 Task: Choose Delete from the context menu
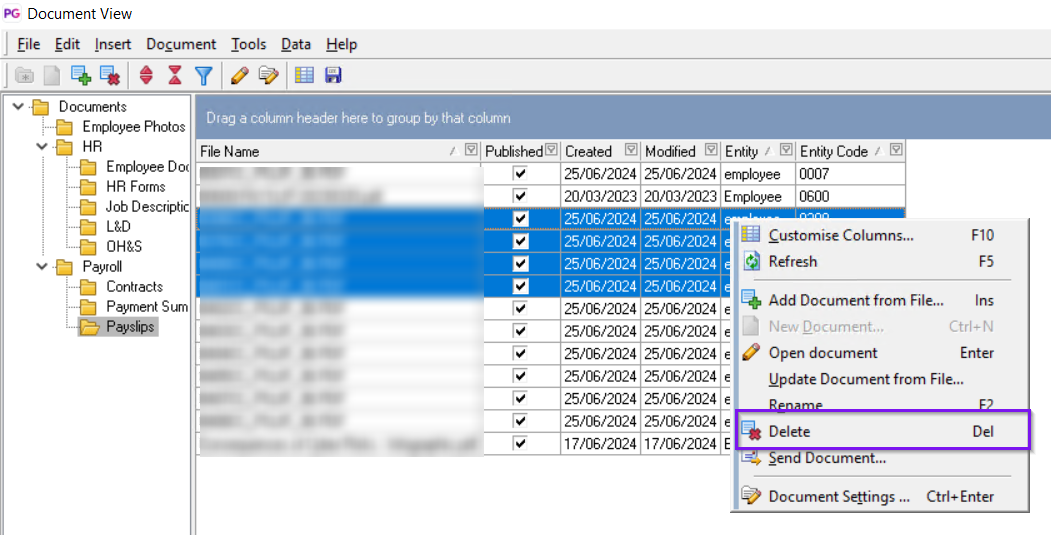pyautogui.click(x=789, y=432)
